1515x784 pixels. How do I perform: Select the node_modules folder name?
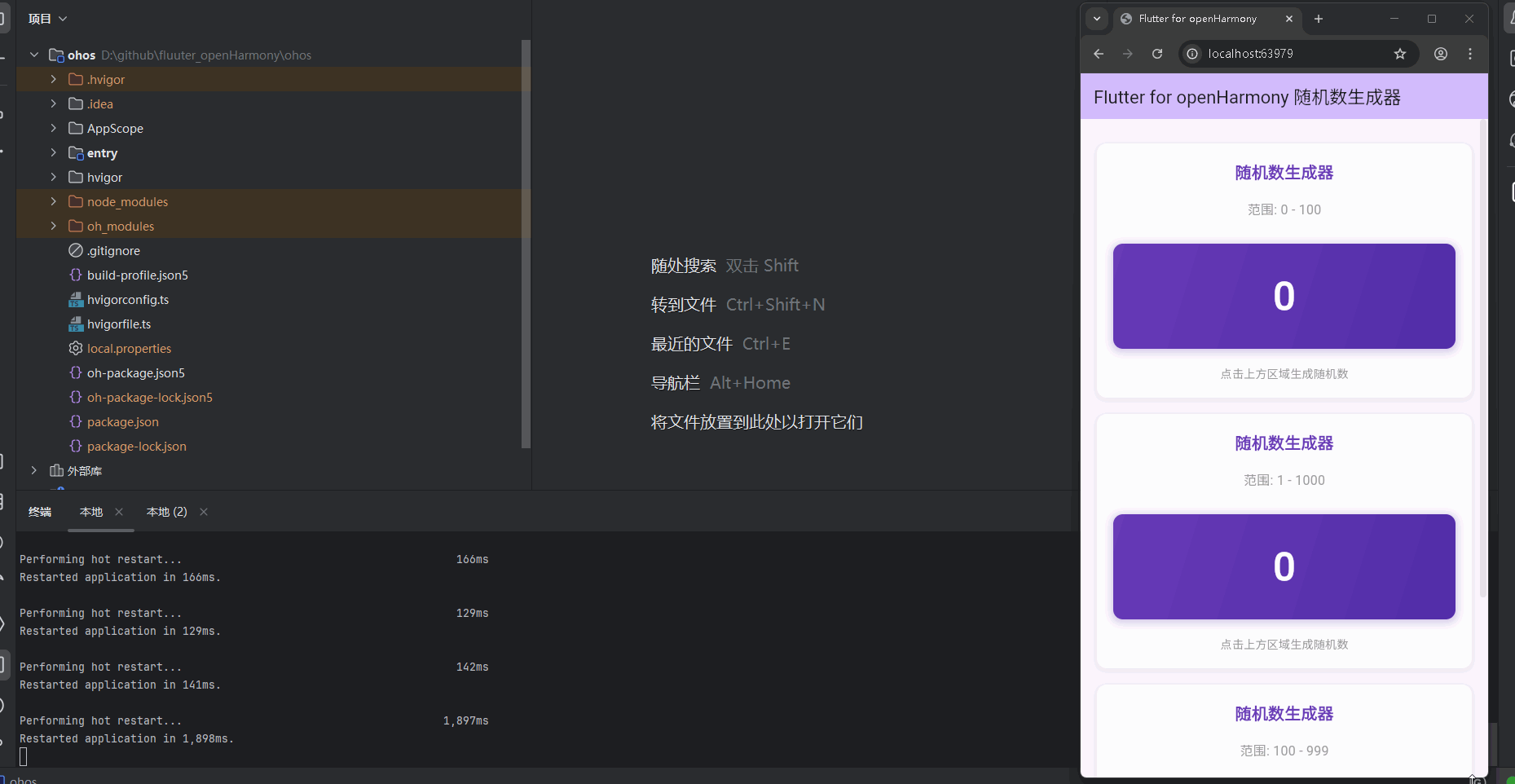[x=128, y=202]
